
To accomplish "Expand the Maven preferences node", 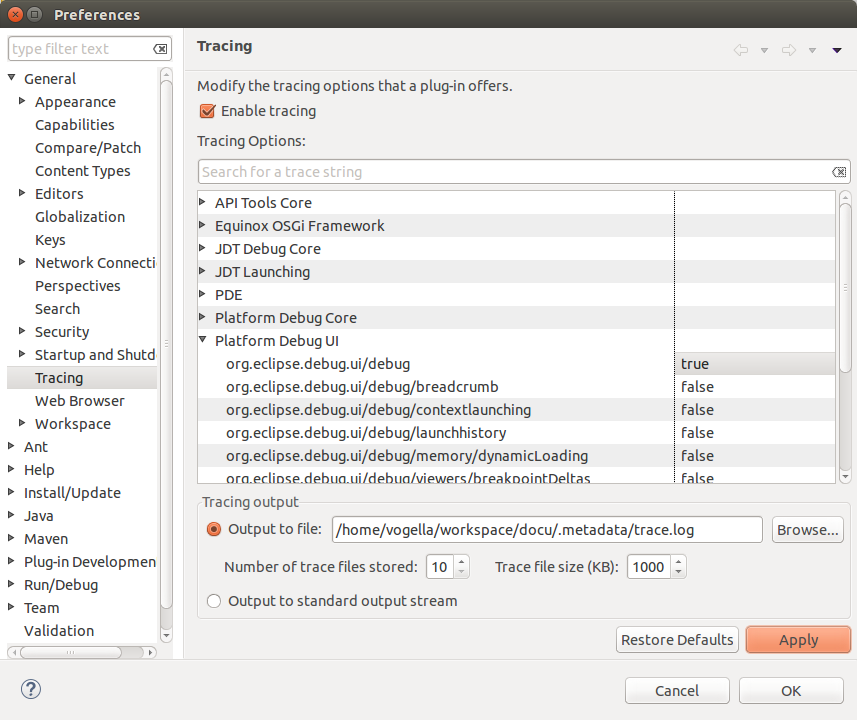I will coord(11,537).
